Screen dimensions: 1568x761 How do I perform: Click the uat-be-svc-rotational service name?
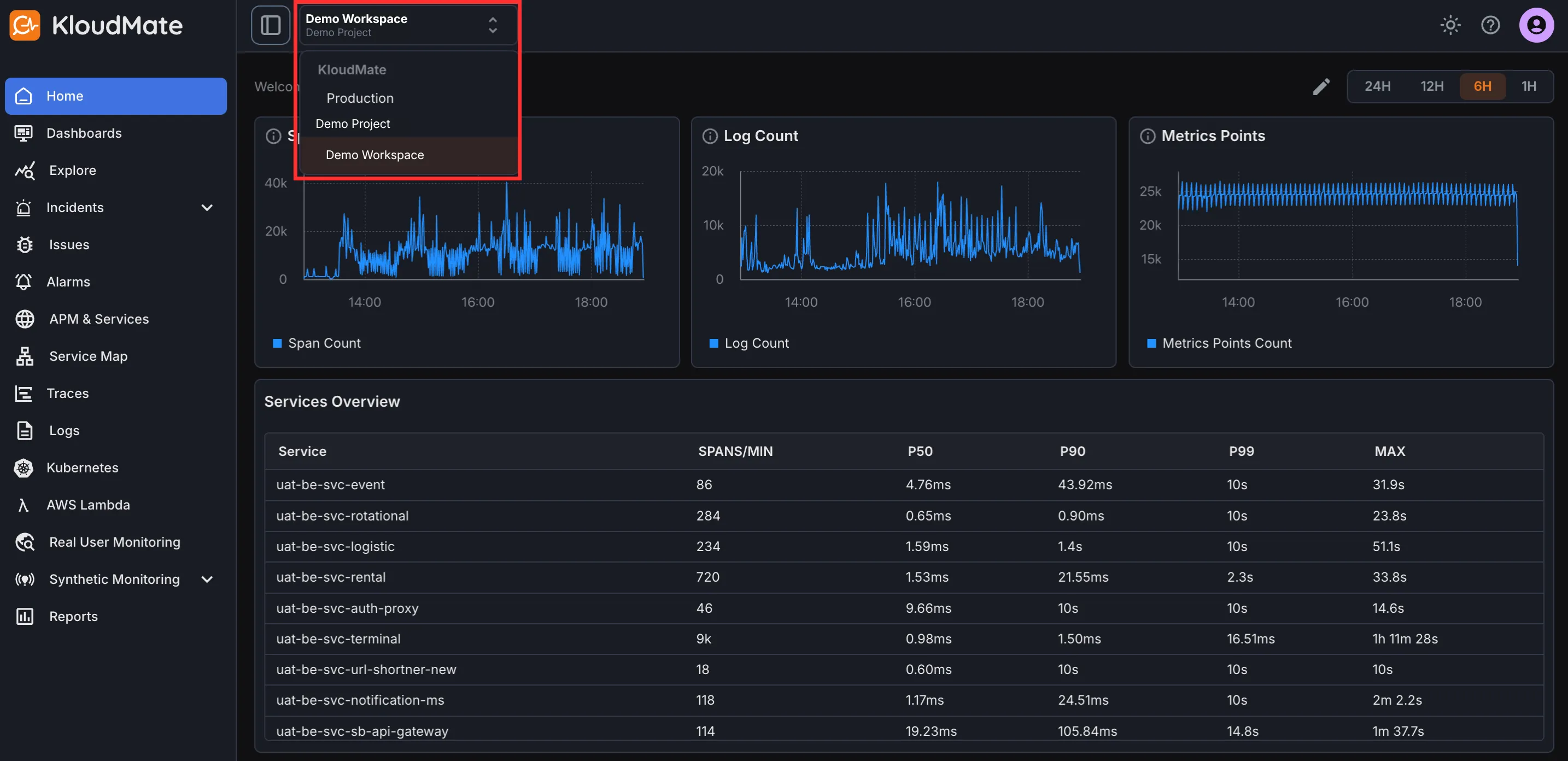342,516
